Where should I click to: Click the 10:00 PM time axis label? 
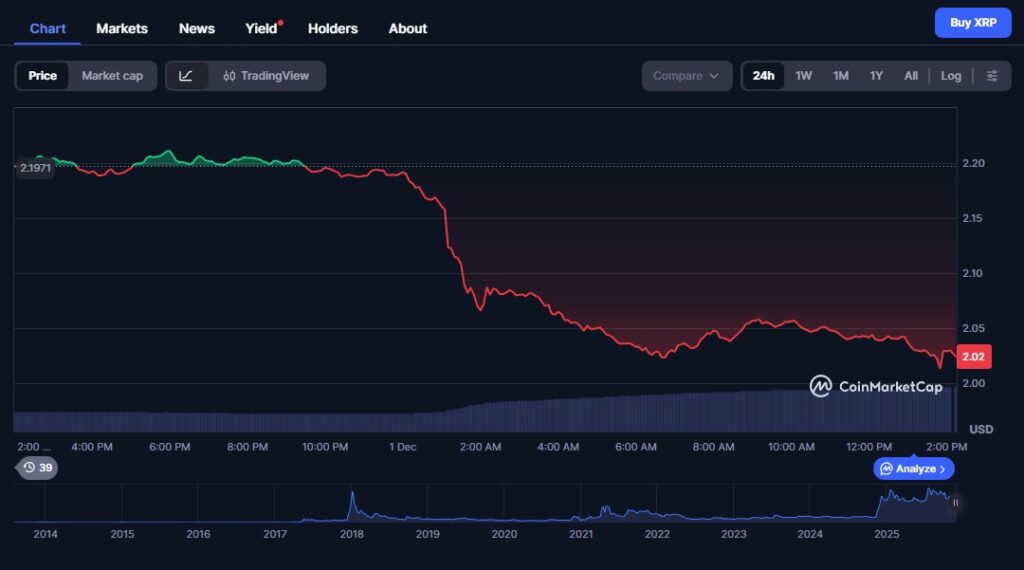click(325, 447)
